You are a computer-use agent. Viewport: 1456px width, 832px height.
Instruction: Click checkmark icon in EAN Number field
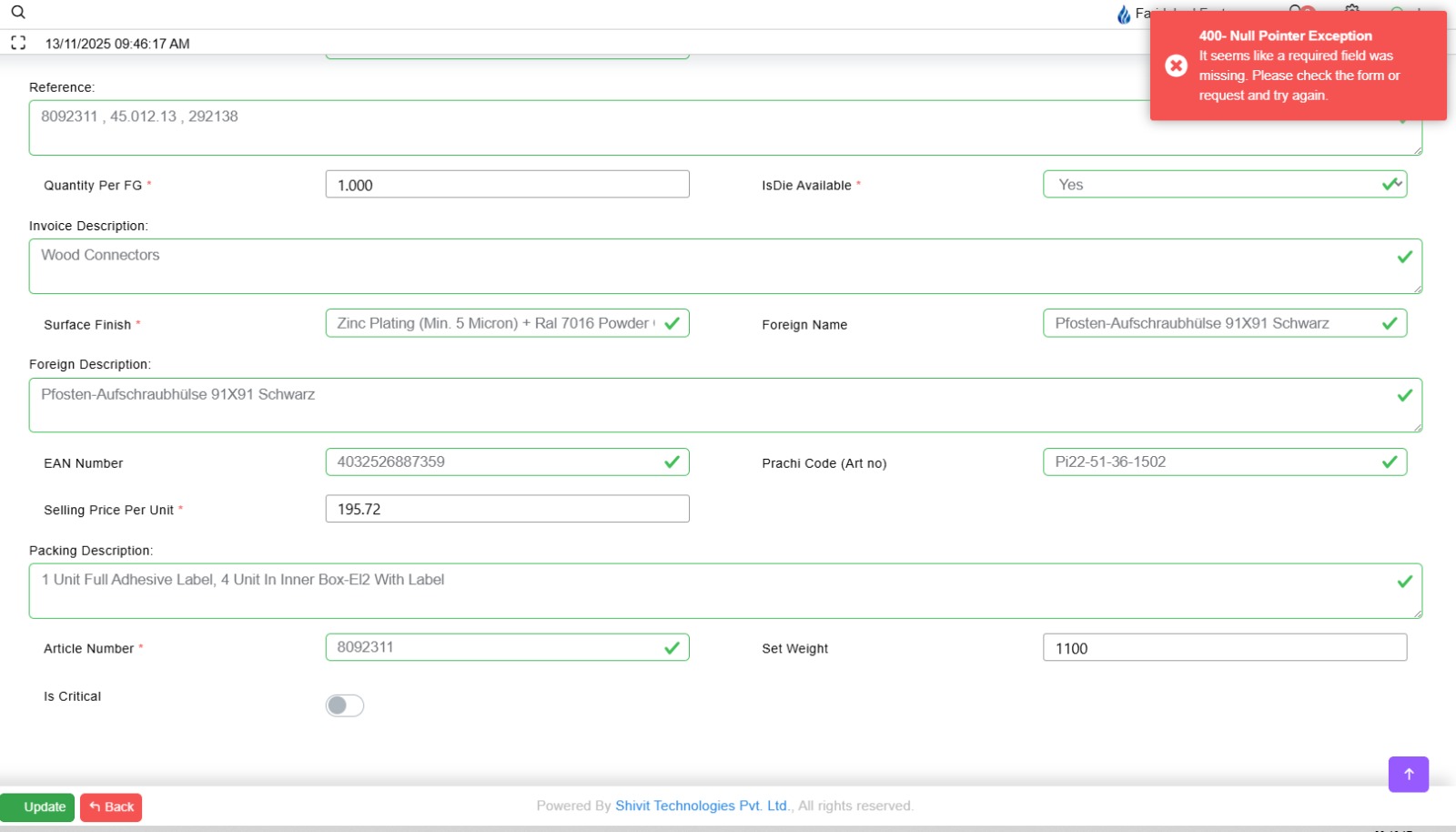[x=672, y=462]
